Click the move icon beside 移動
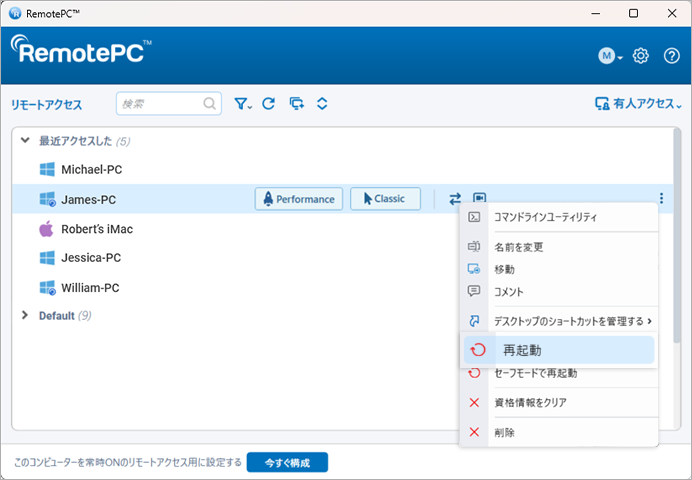692x480 pixels. click(474, 268)
